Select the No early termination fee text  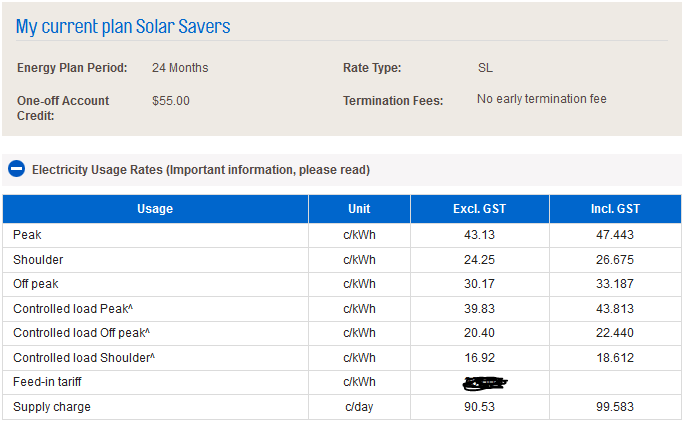[541, 99]
